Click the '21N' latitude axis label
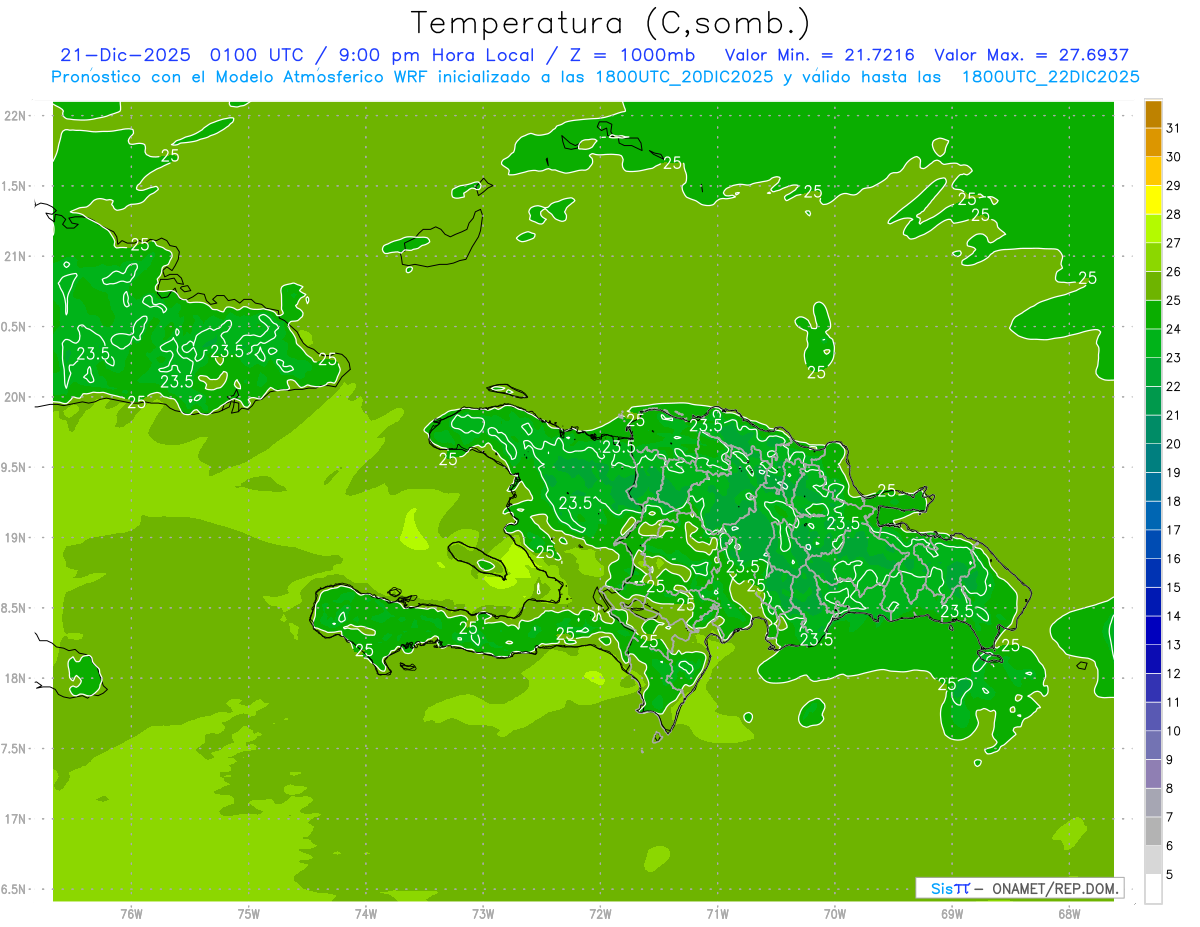Viewport: 1200px width, 927px height. click(15, 257)
